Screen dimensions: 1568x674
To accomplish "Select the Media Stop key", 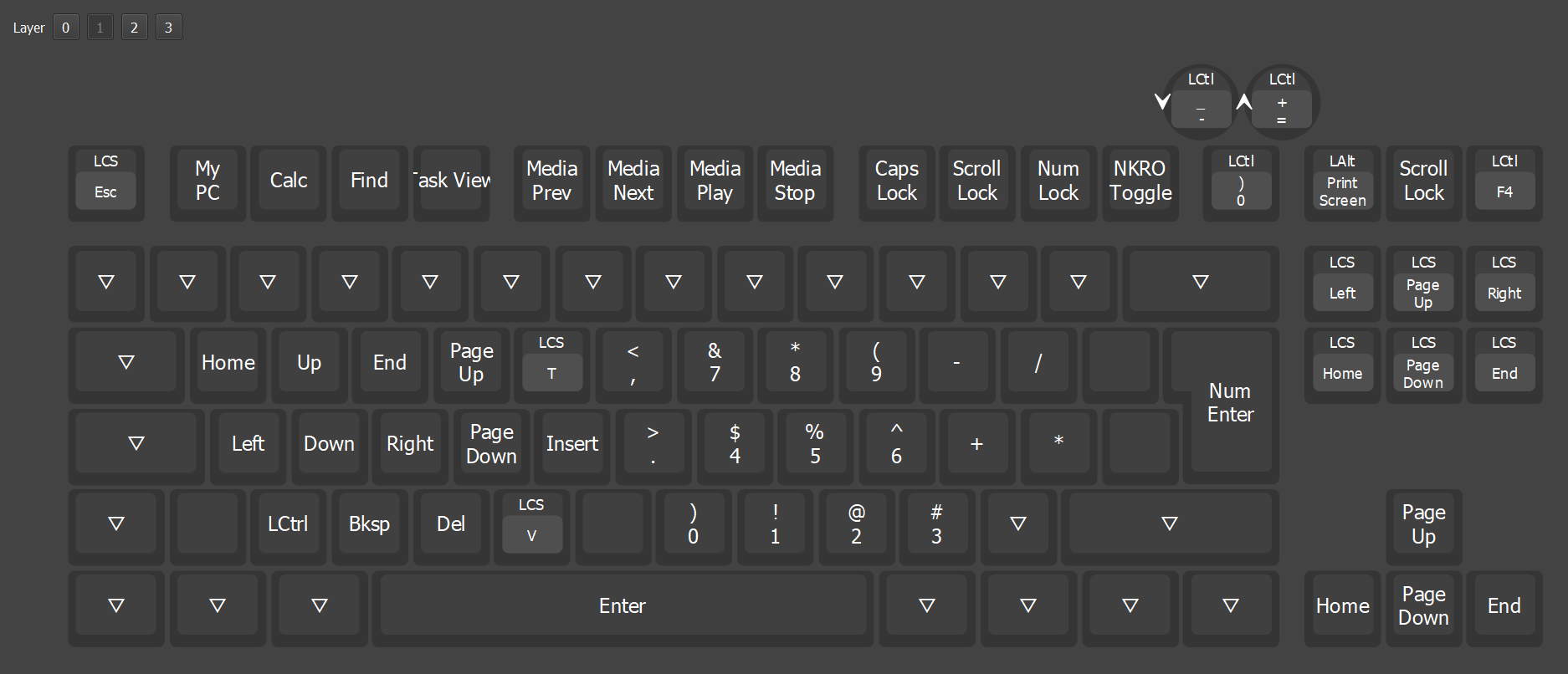I will 795,181.
